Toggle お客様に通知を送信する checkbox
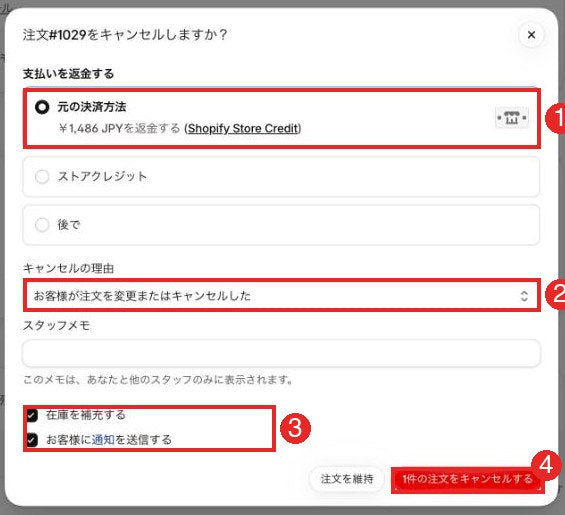Viewport: 565px width, 515px height. 32,440
